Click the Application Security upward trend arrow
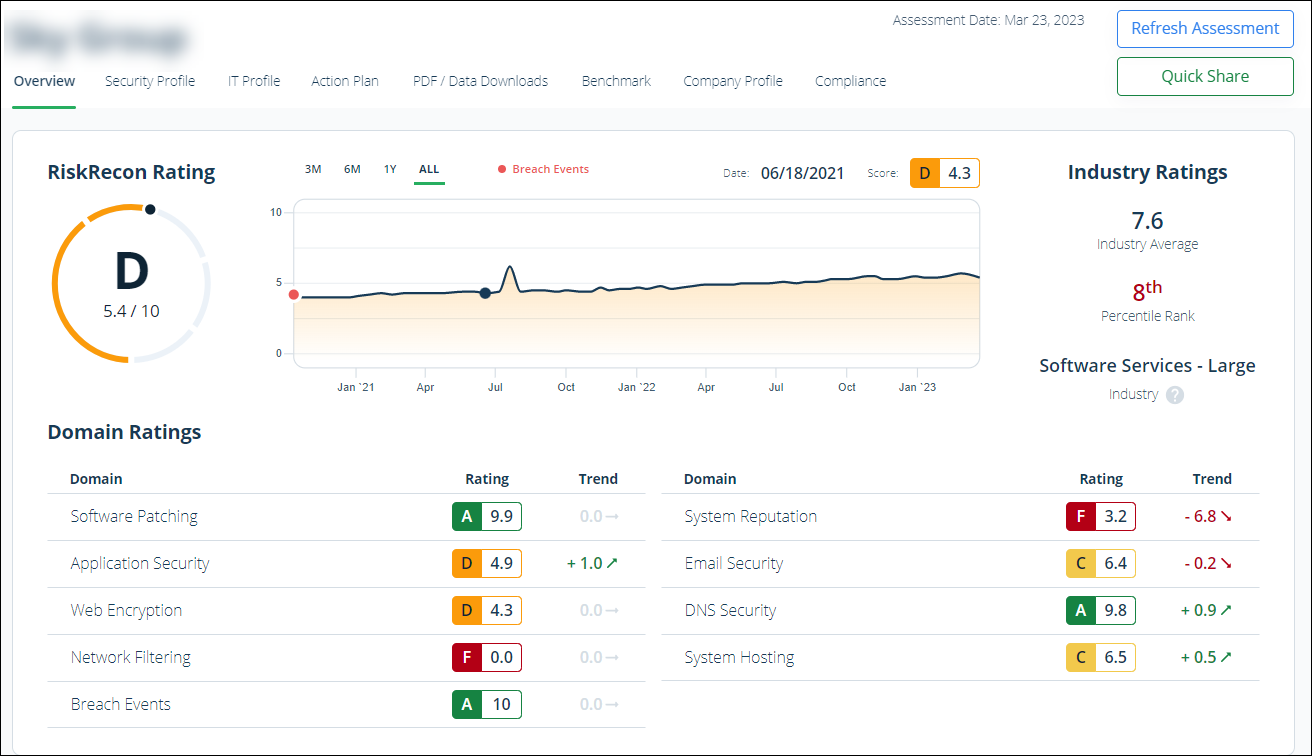Viewport: 1312px width, 756px height. 612,564
